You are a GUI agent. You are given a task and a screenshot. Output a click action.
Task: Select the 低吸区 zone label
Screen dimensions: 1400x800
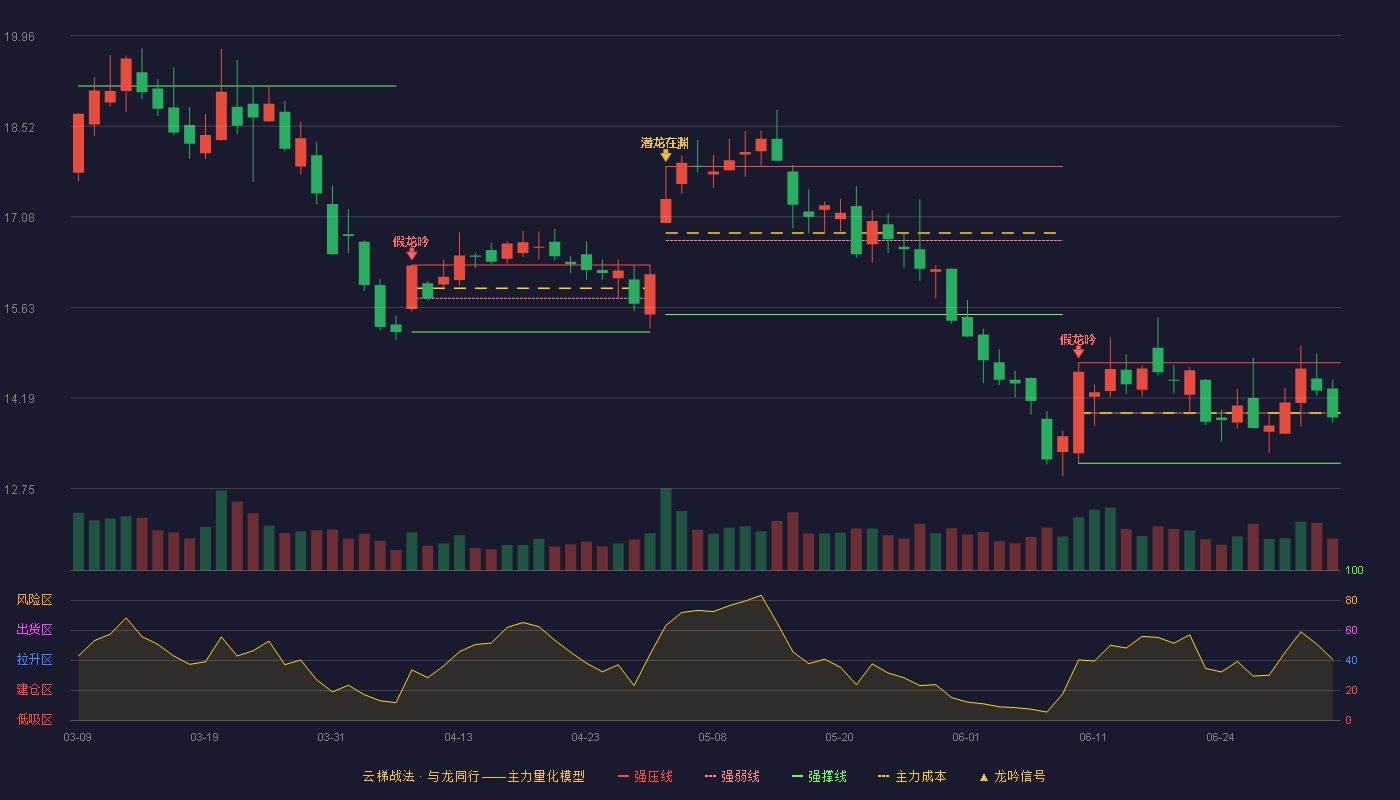pos(34,720)
